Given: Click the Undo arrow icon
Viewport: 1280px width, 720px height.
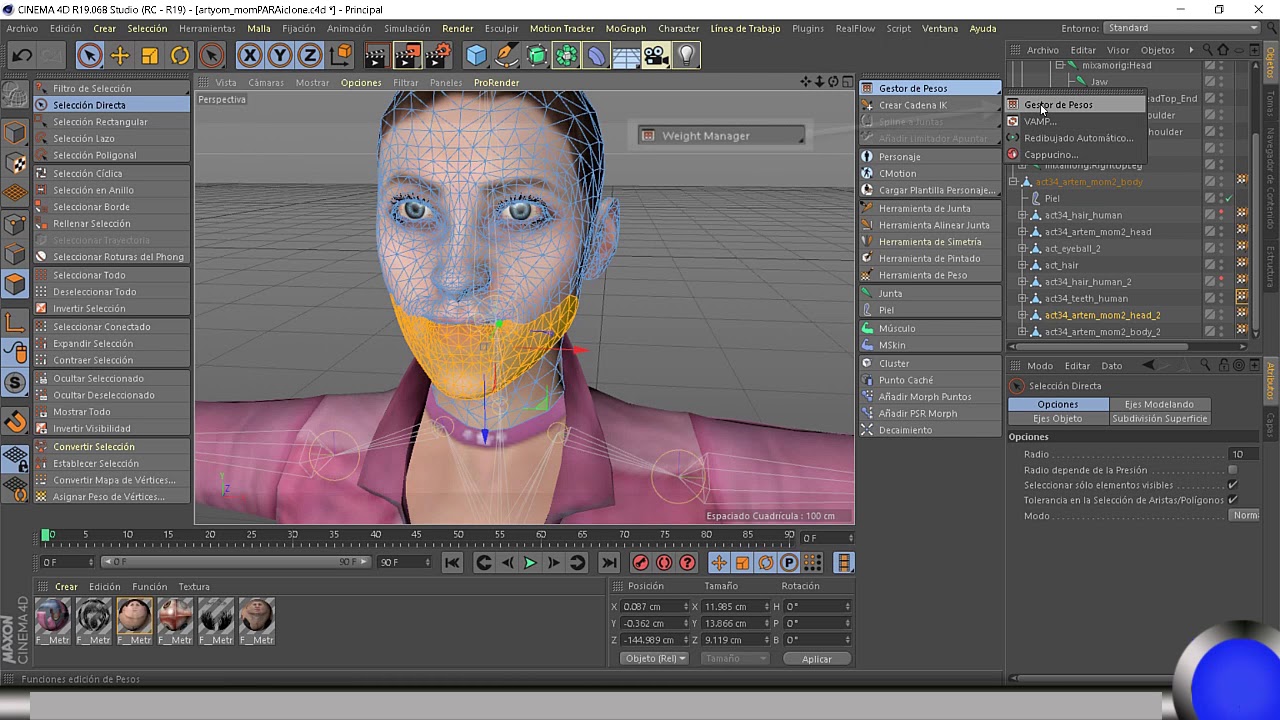Looking at the screenshot, I should pyautogui.click(x=21, y=56).
